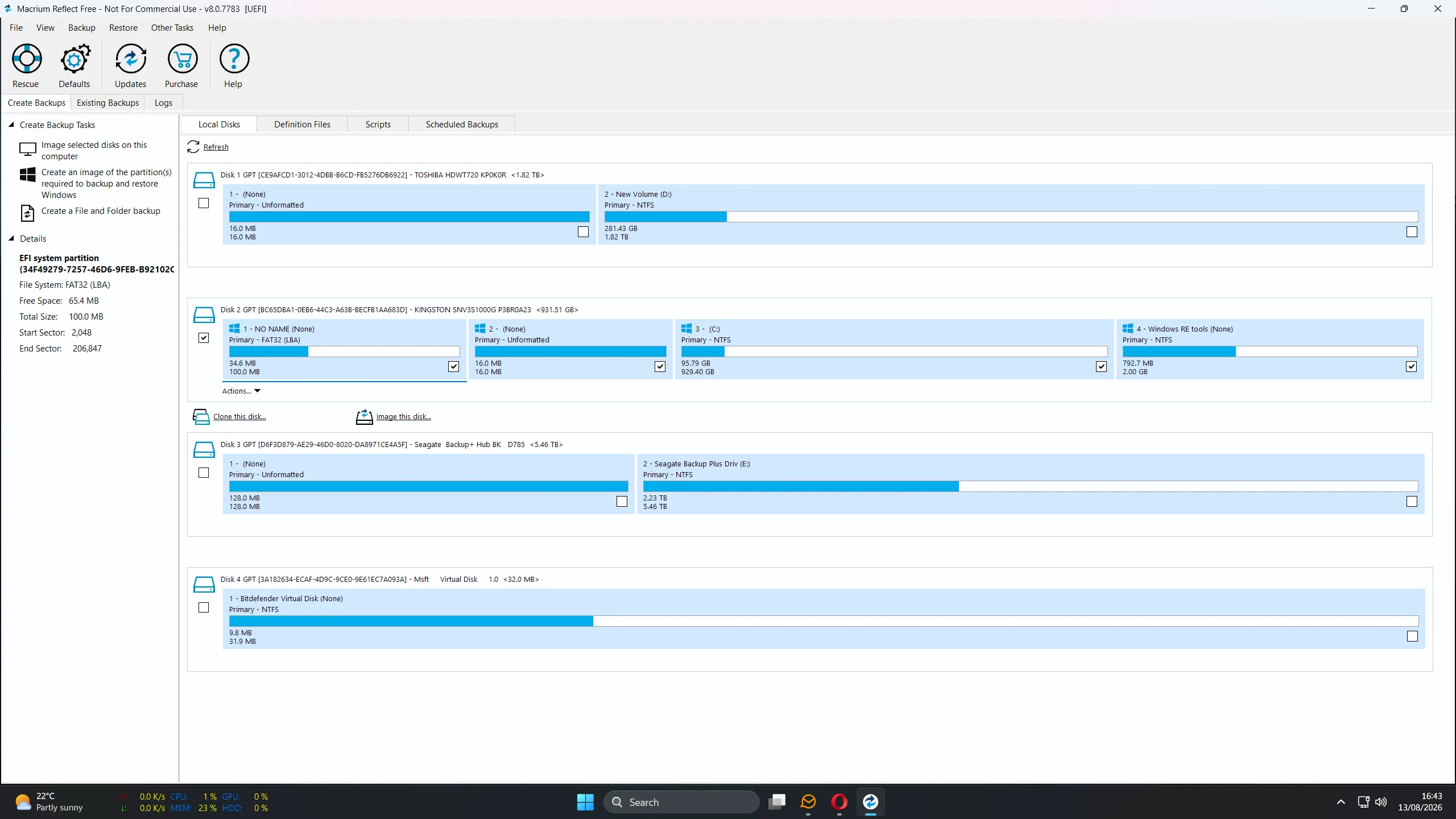Click the Image this disk link

403,416
